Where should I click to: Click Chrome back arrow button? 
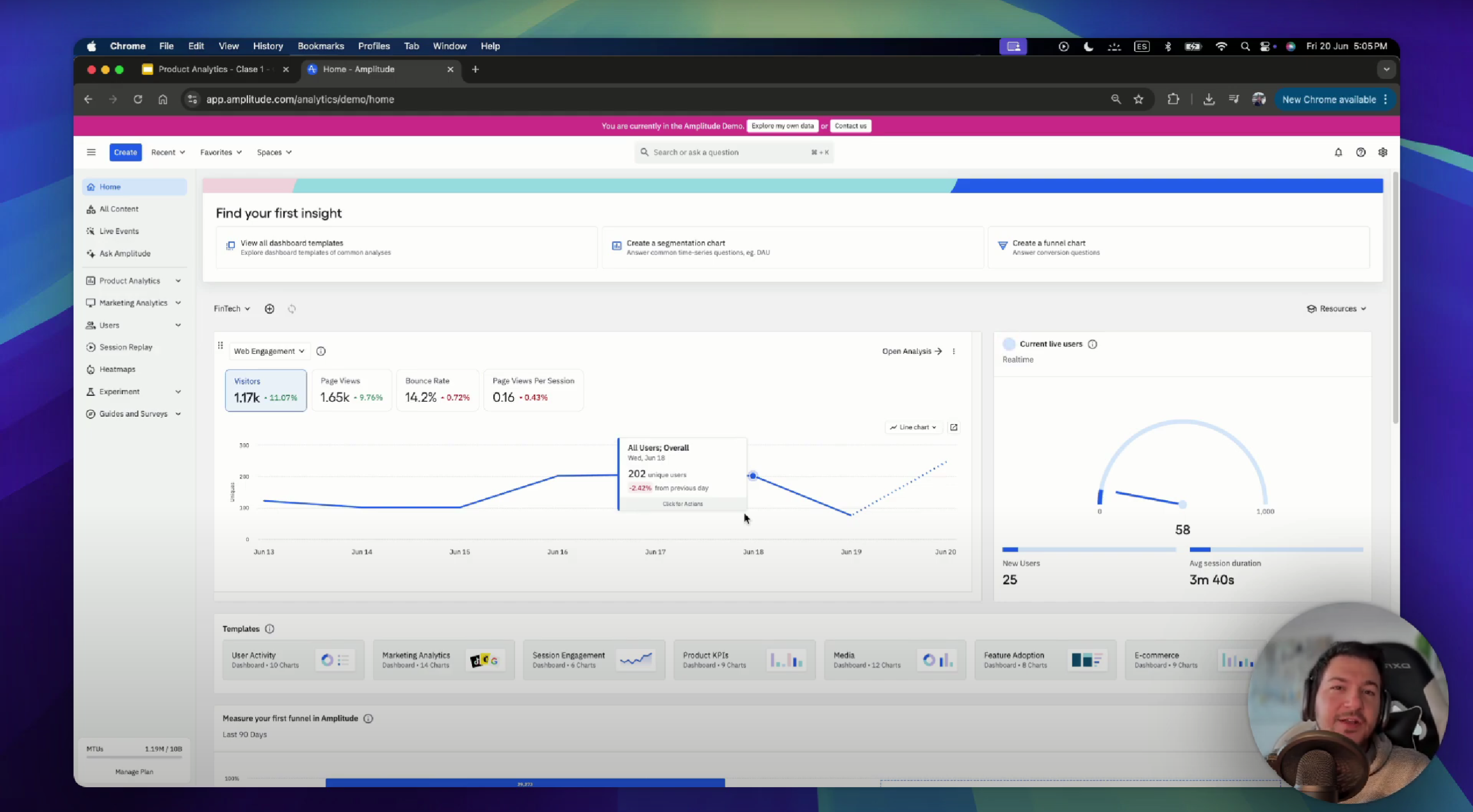click(x=88, y=99)
